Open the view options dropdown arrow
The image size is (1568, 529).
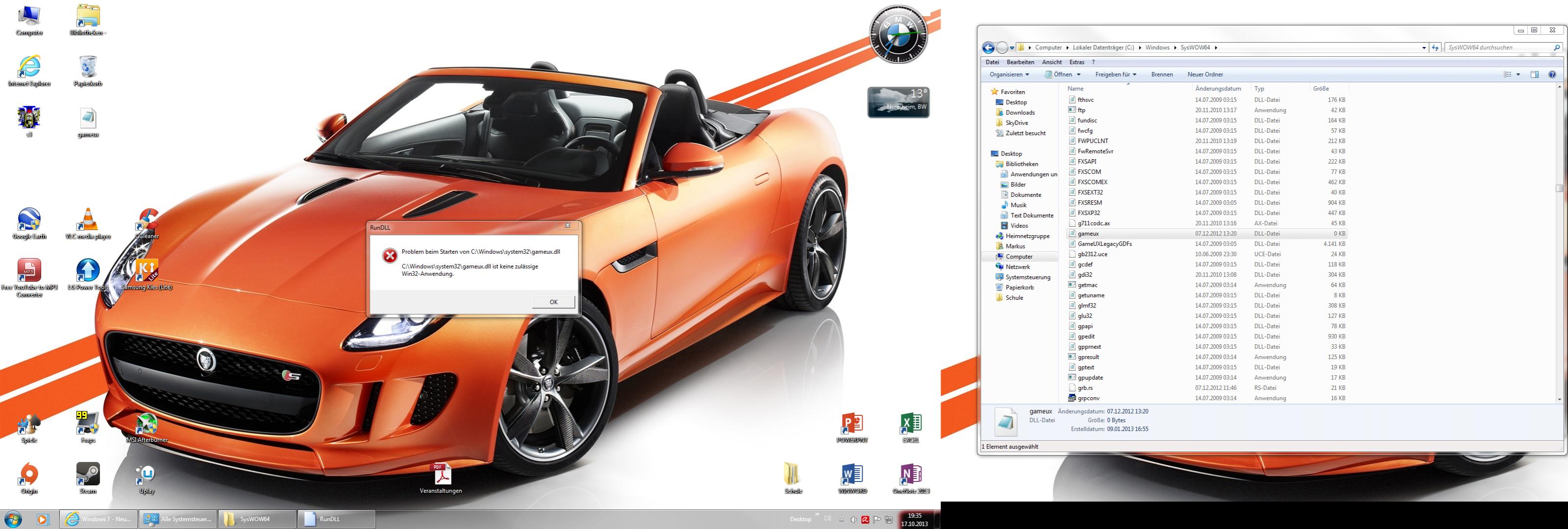[1518, 75]
